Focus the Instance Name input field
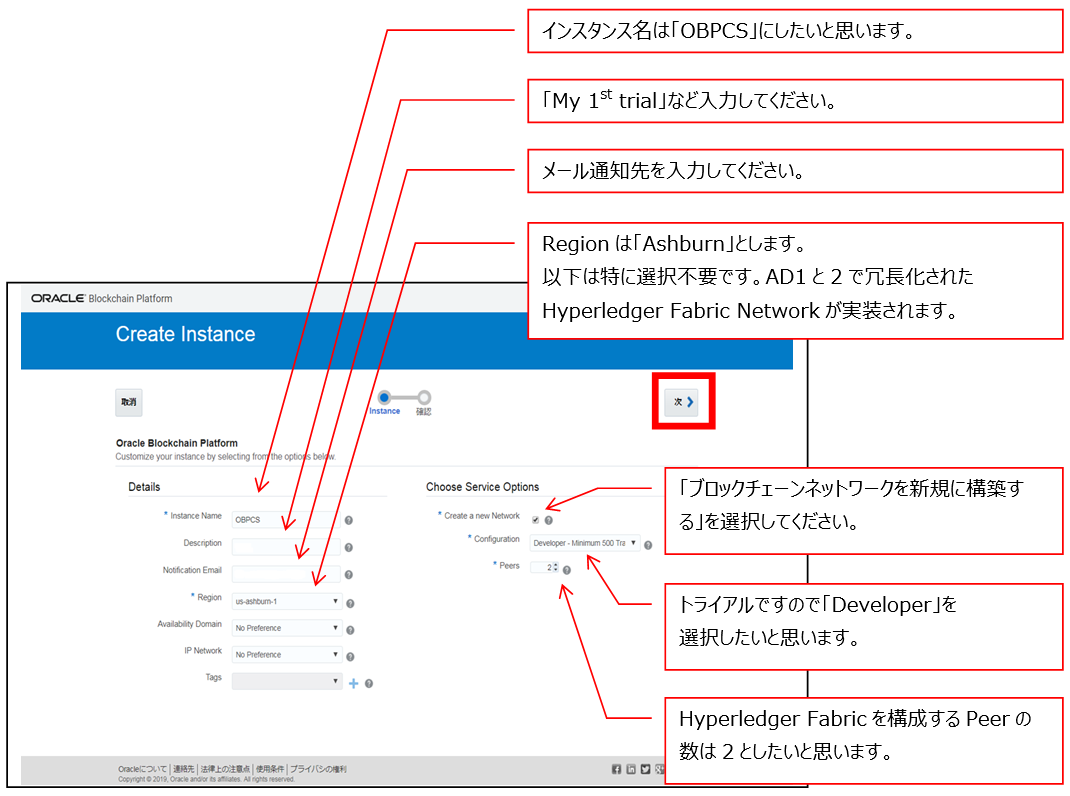Screen dimensions: 1070x796 coord(285,520)
